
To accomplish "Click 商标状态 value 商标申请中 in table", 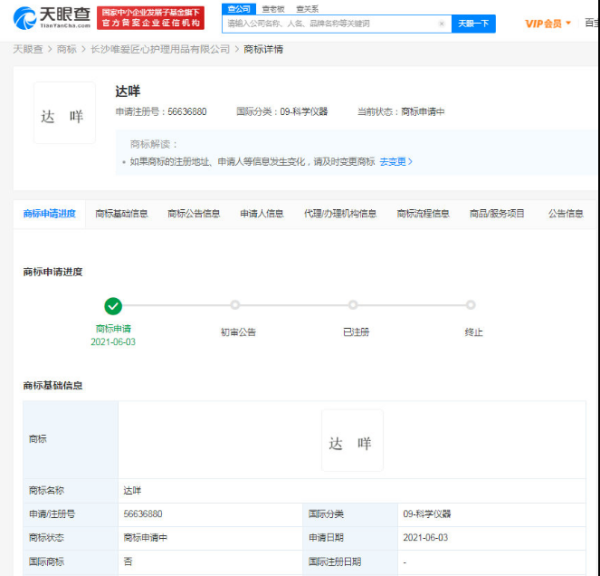I will coord(145,538).
